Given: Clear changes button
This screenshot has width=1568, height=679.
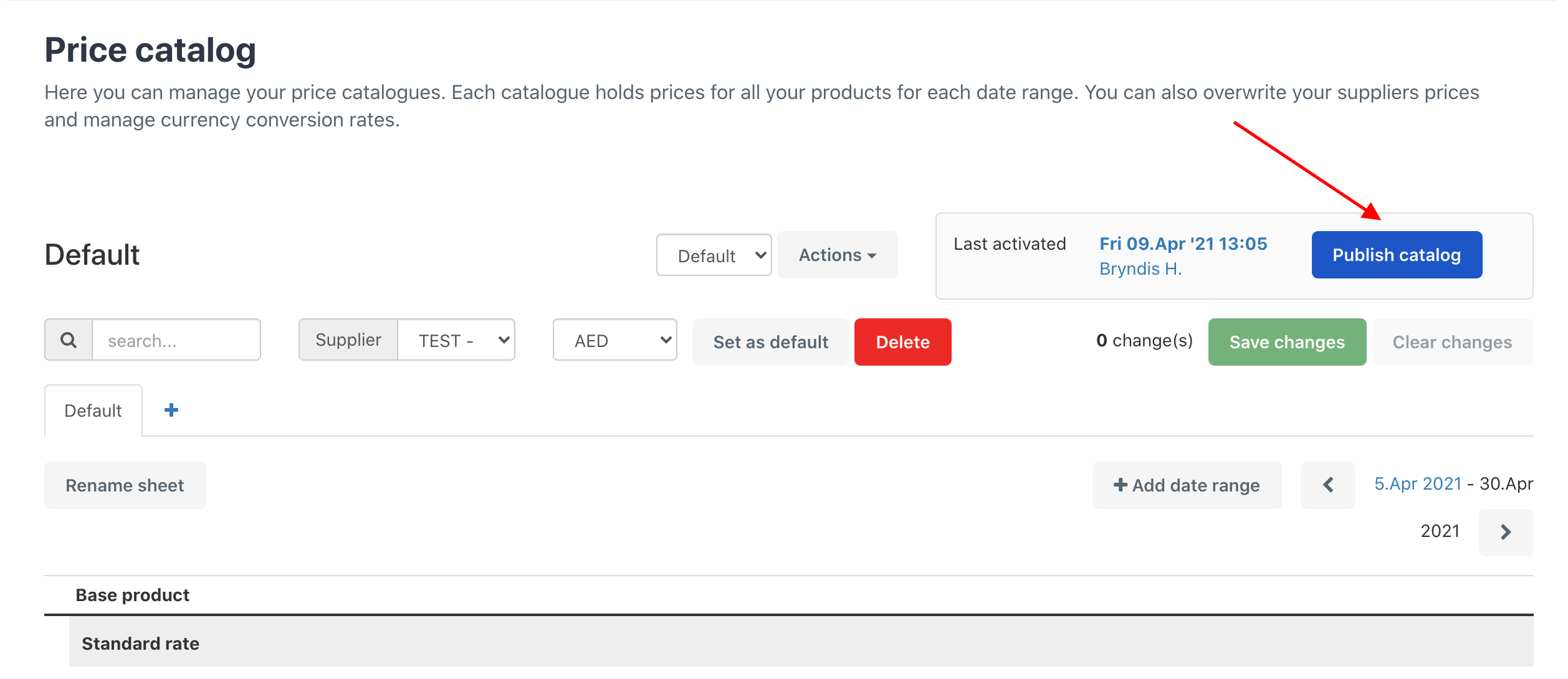Looking at the screenshot, I should coord(1452,342).
